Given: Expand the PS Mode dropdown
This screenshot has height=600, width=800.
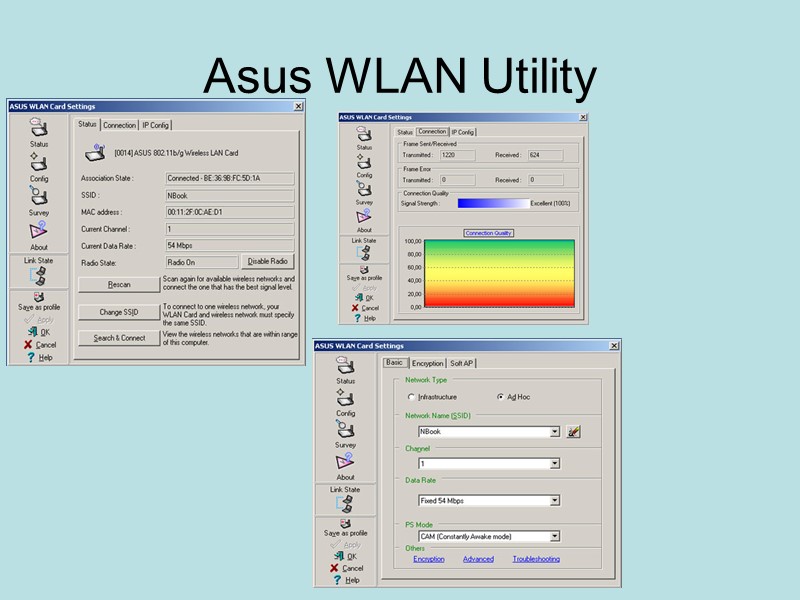Looking at the screenshot, I should point(553,536).
